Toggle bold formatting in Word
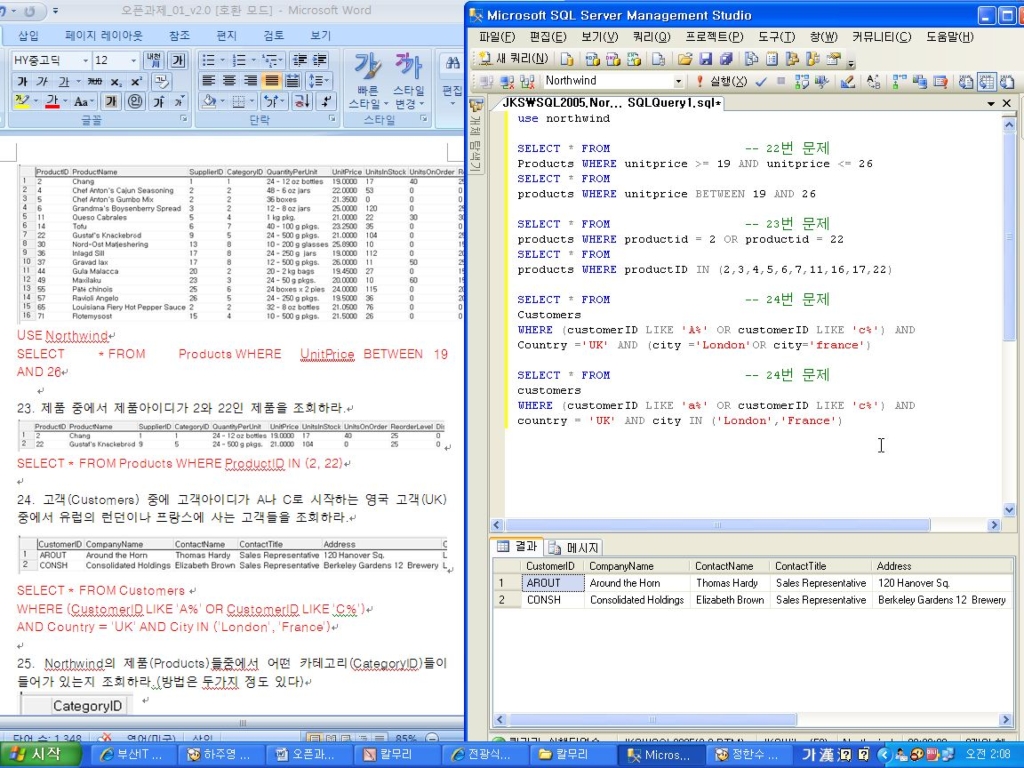 [22, 82]
